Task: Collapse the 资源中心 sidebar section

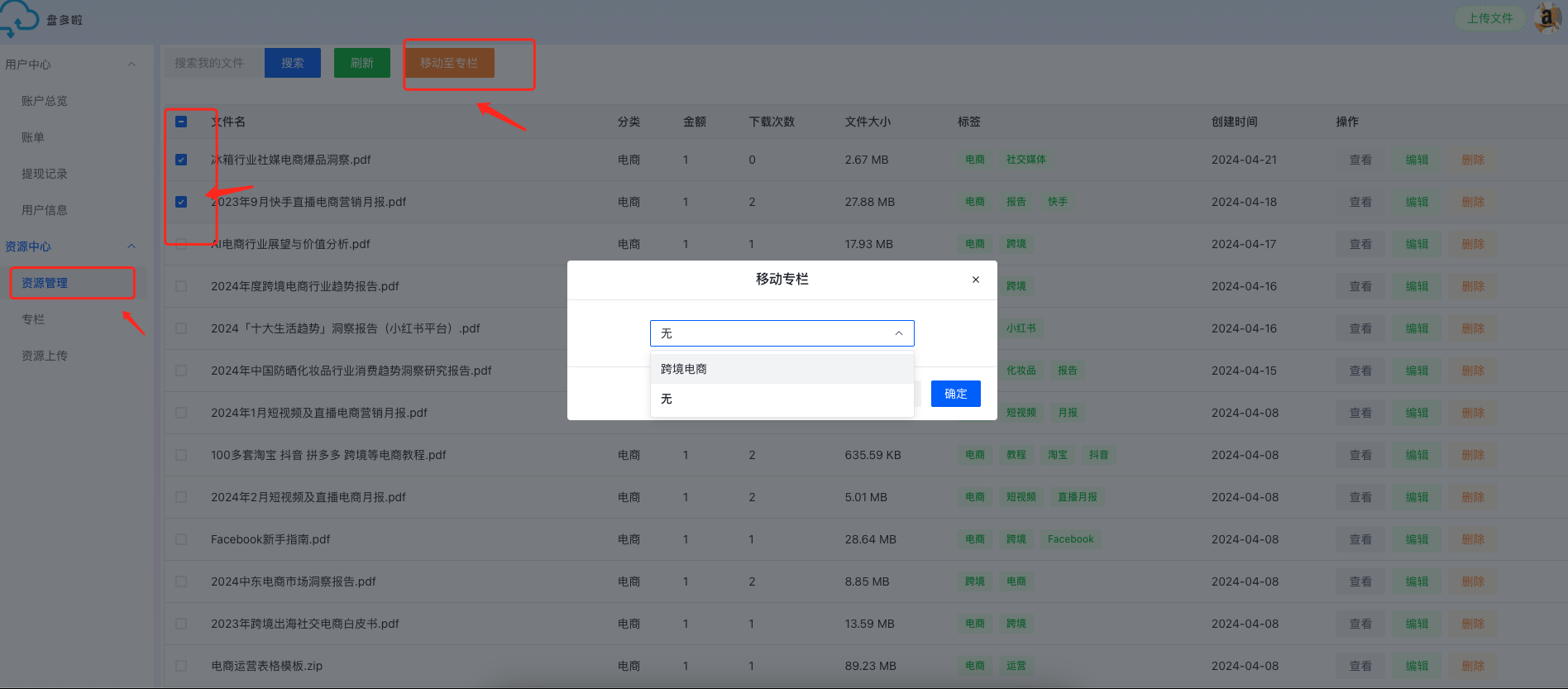Action: click(131, 246)
